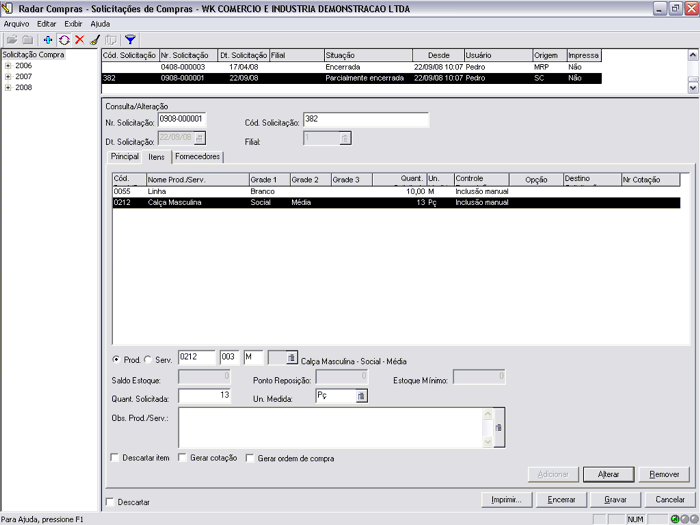Check the Gerar cotação checkbox
Image resolution: width=700 pixels, height=525 pixels.
coord(181,458)
